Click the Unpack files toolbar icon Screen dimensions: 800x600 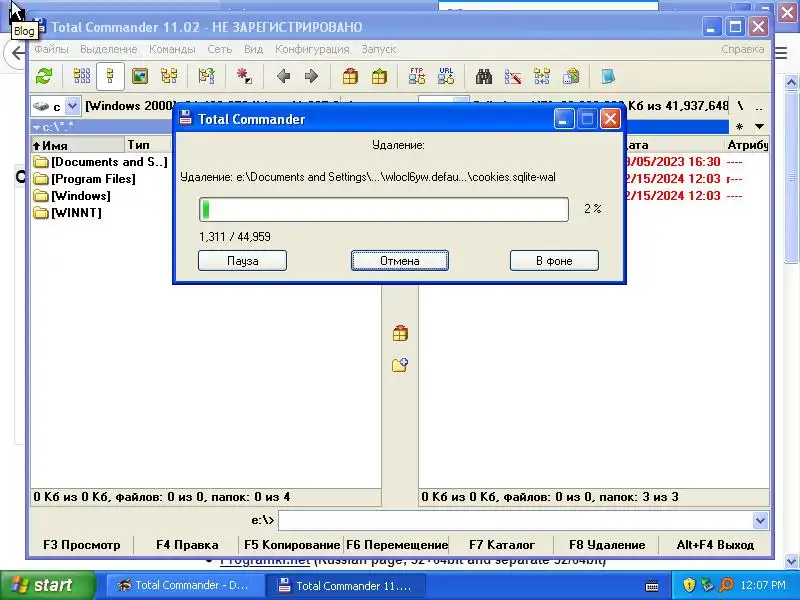coord(379,77)
